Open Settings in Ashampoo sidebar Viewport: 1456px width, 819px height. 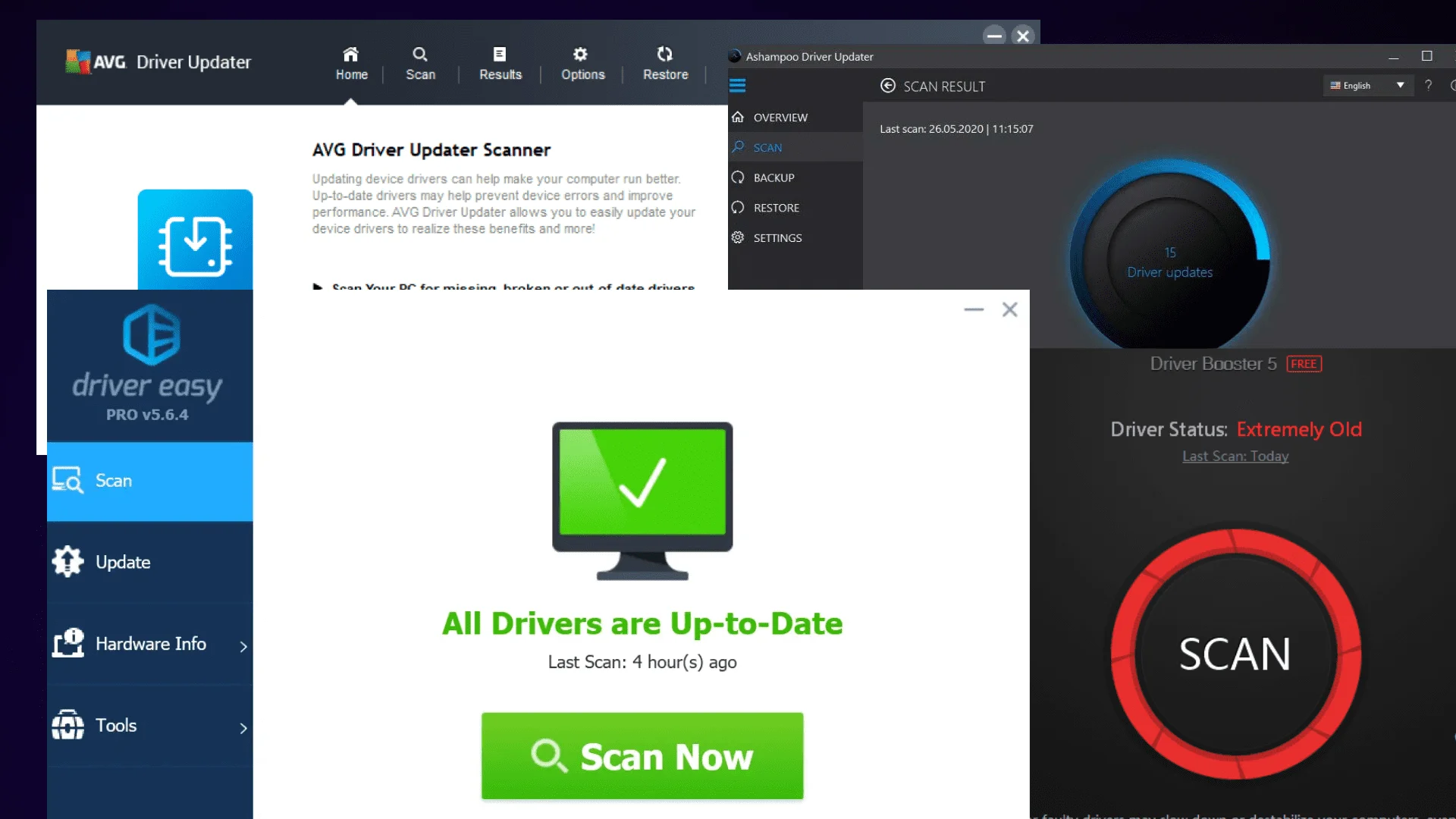pos(777,237)
